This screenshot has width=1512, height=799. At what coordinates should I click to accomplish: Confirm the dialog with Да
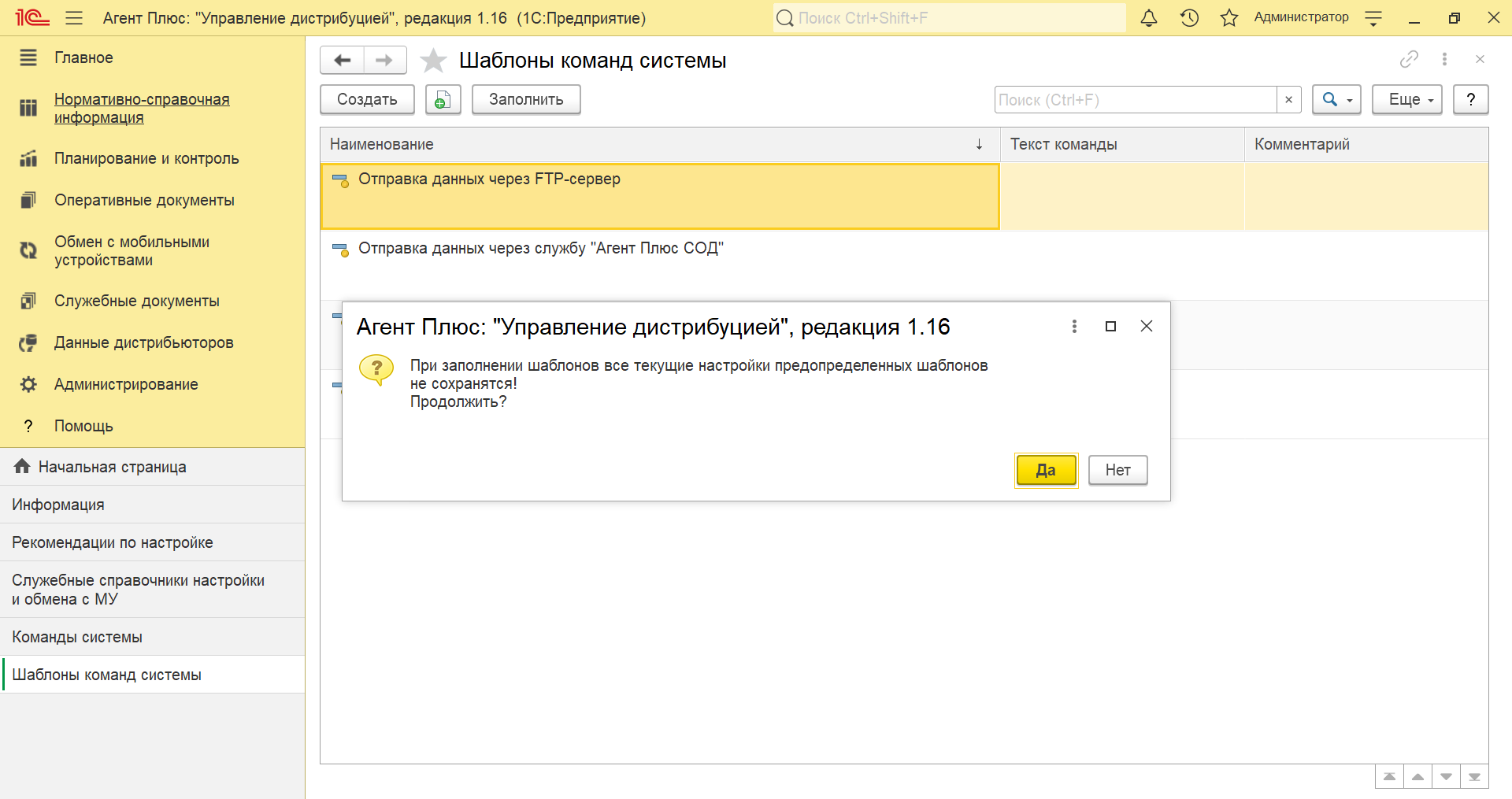tap(1046, 470)
